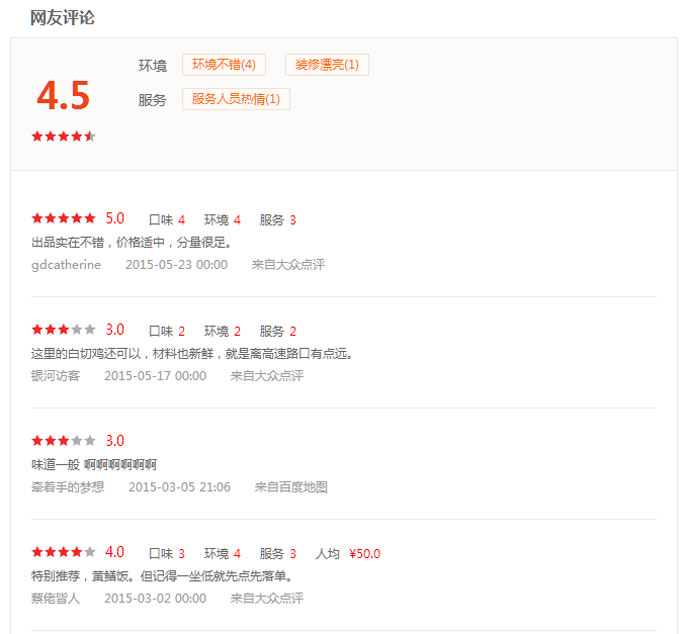The image size is (688, 634).
Task: Click 来自大众点评 in 银河访客's review
Action: (x=267, y=376)
